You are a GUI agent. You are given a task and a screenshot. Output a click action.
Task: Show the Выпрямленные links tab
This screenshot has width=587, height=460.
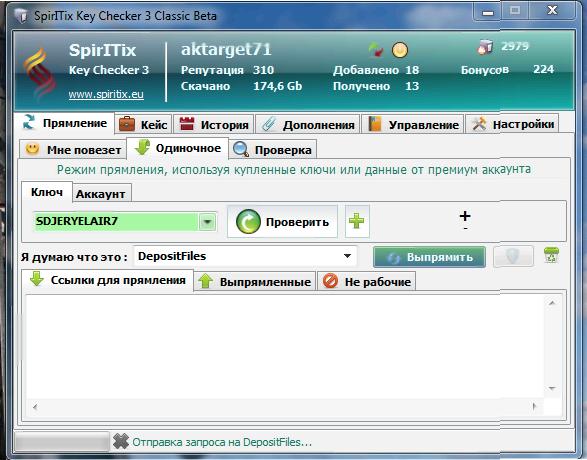click(255, 281)
